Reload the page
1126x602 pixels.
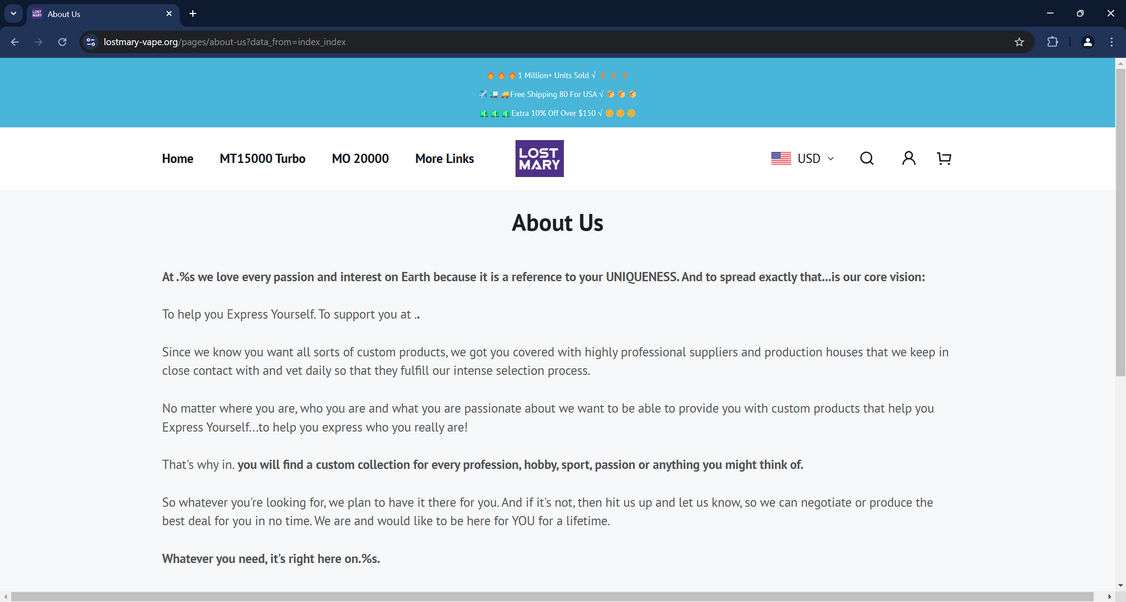(62, 42)
